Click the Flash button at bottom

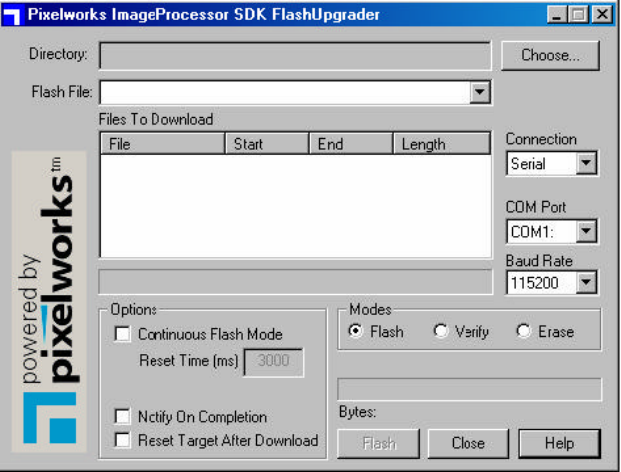378,443
